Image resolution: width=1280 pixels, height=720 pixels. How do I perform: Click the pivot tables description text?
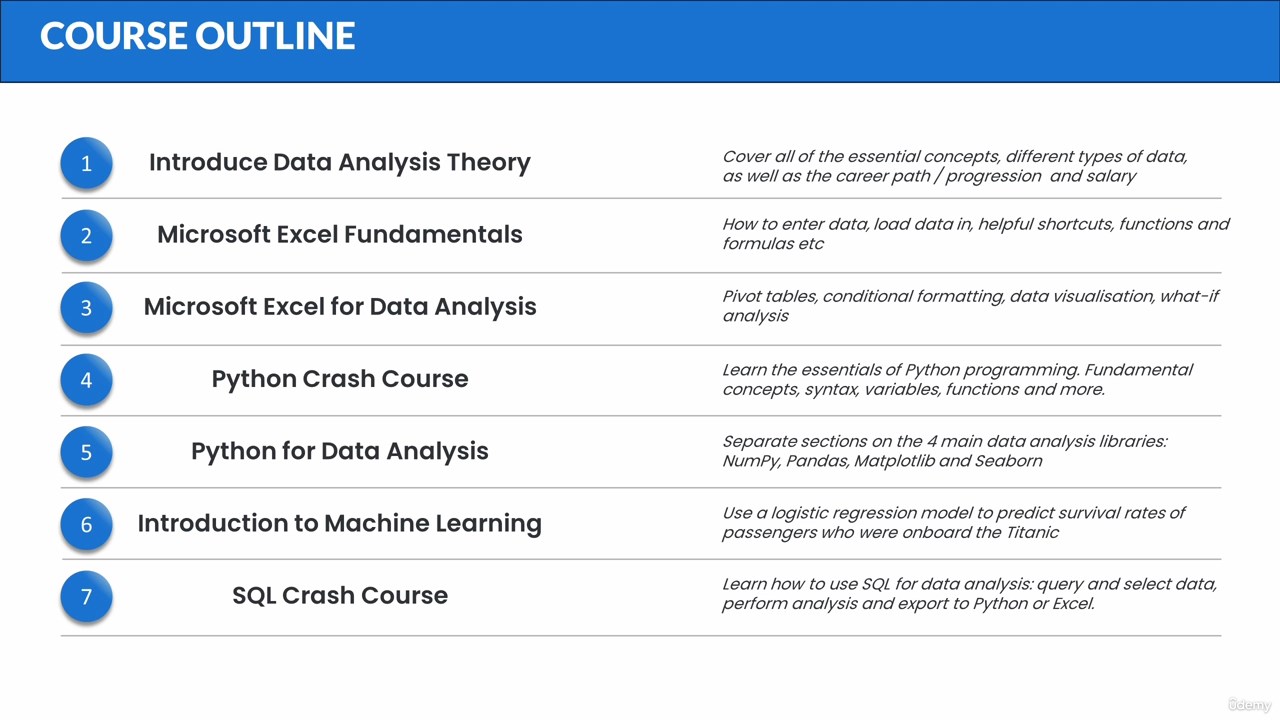coord(971,306)
